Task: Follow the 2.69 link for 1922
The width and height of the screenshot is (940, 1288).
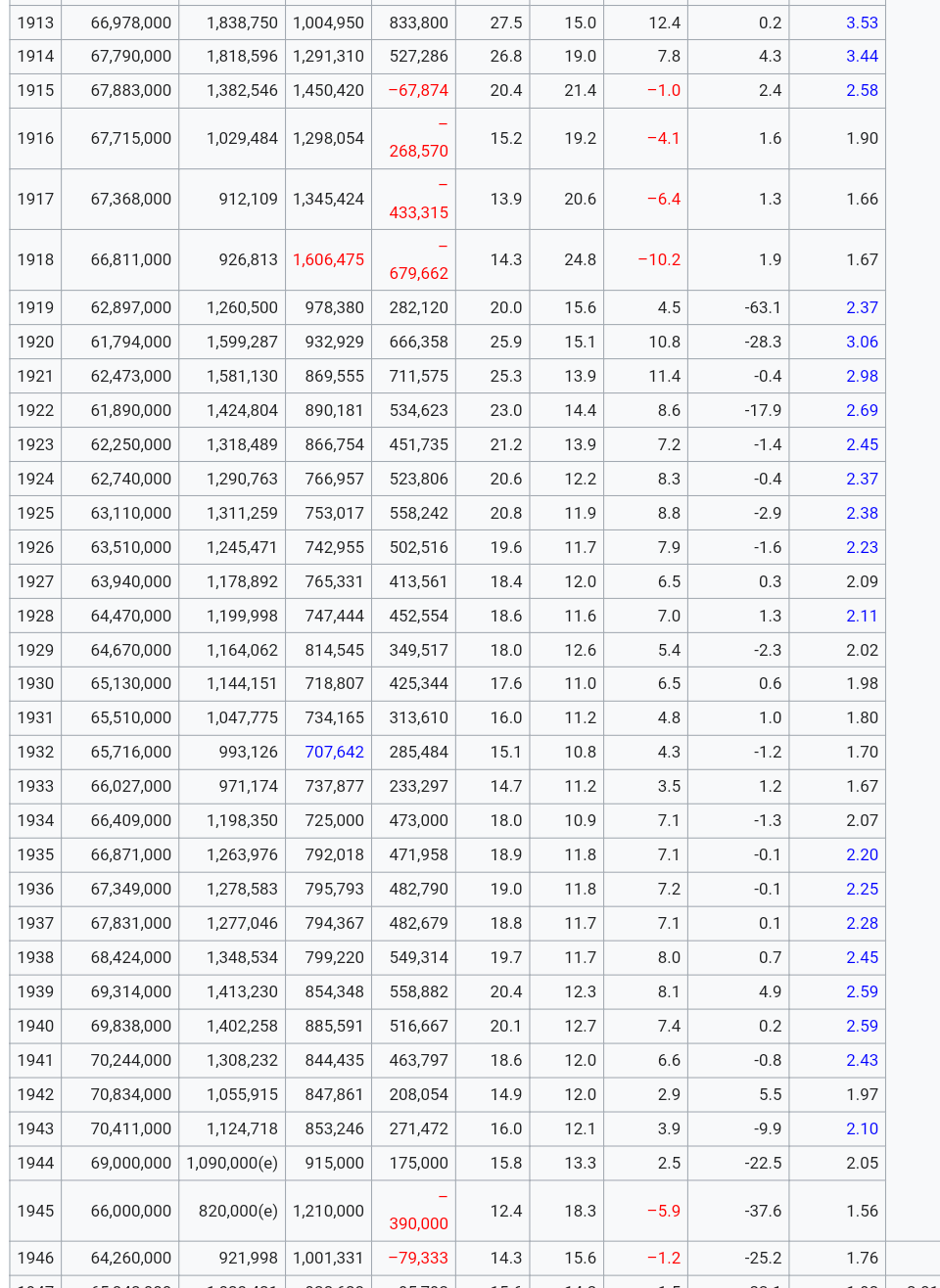Action: 862,411
